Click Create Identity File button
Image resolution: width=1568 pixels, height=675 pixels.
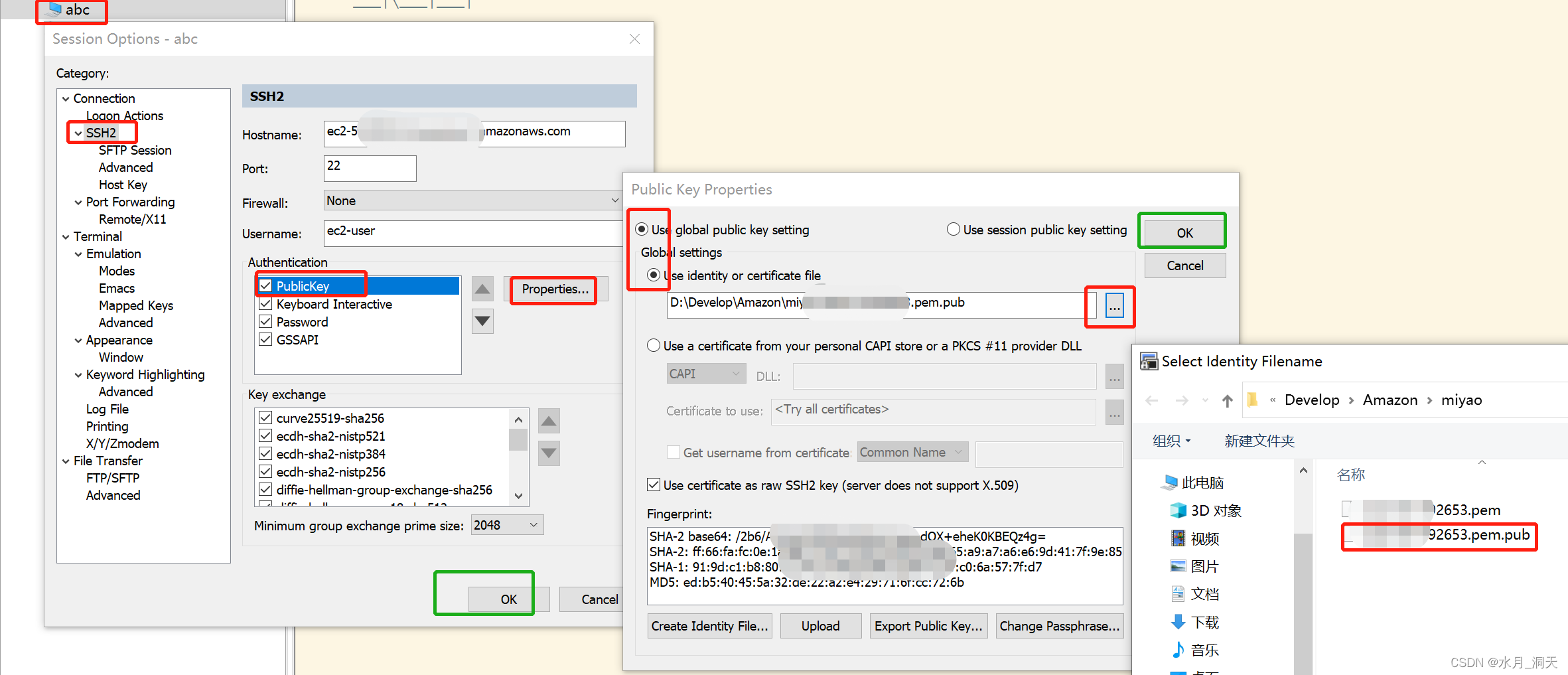pos(709,626)
